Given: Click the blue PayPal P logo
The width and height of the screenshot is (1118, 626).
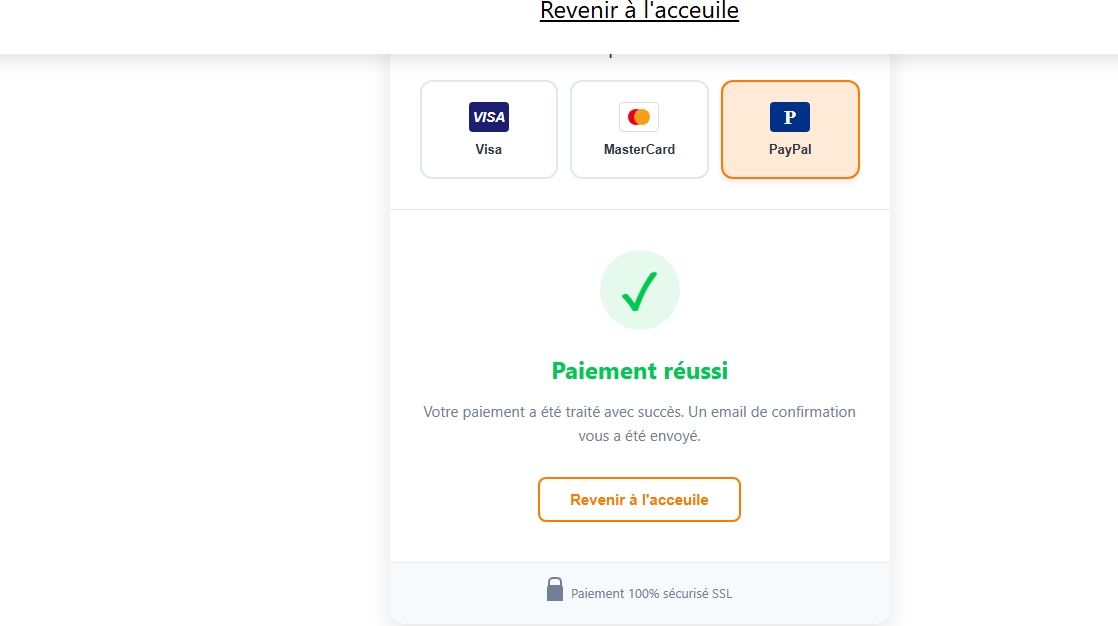Looking at the screenshot, I should (790, 117).
